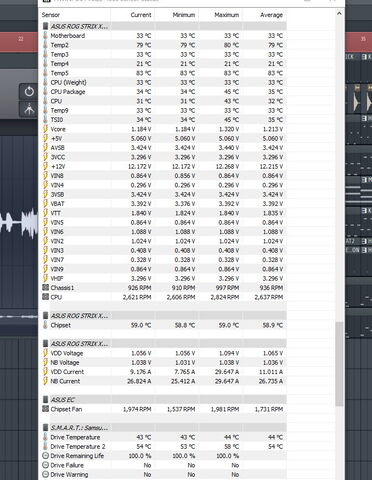Click the sensor list vertical scrollbar thumb
372x480 pixels.
339,364
